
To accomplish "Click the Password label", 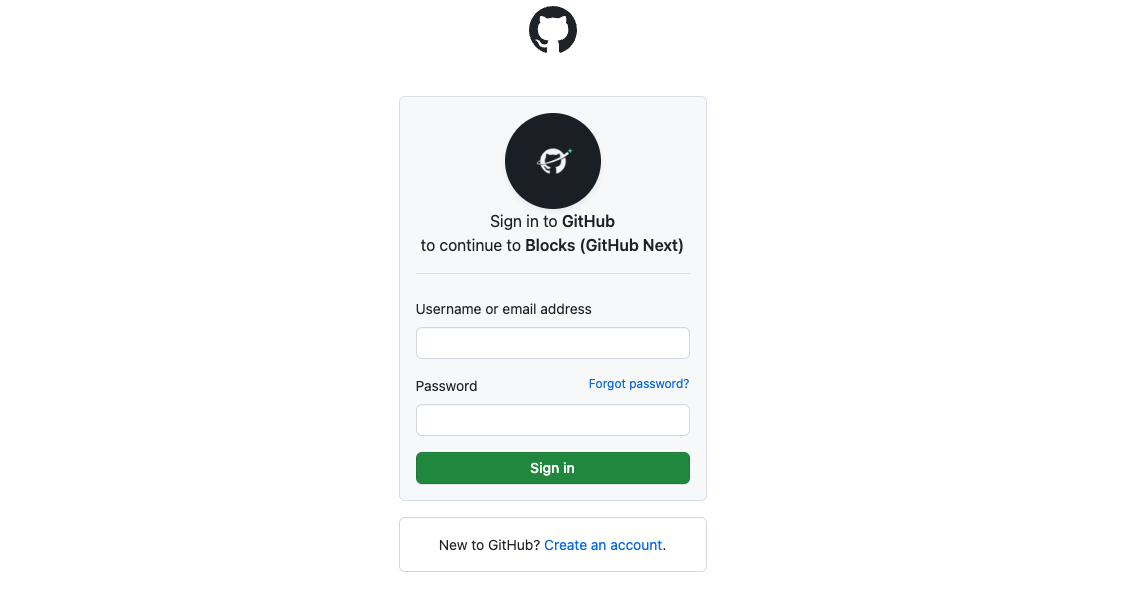I will click(x=446, y=386).
